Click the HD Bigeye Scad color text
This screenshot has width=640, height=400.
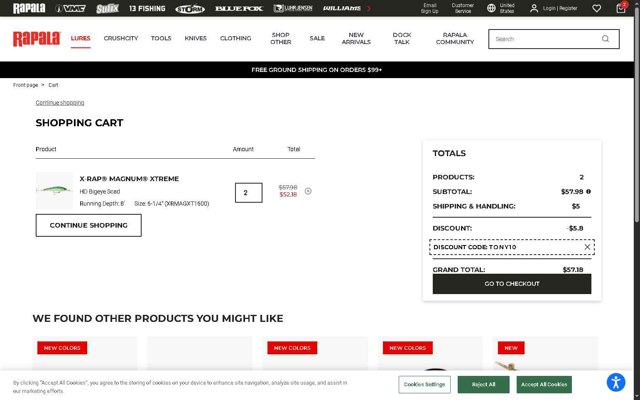click(x=100, y=191)
